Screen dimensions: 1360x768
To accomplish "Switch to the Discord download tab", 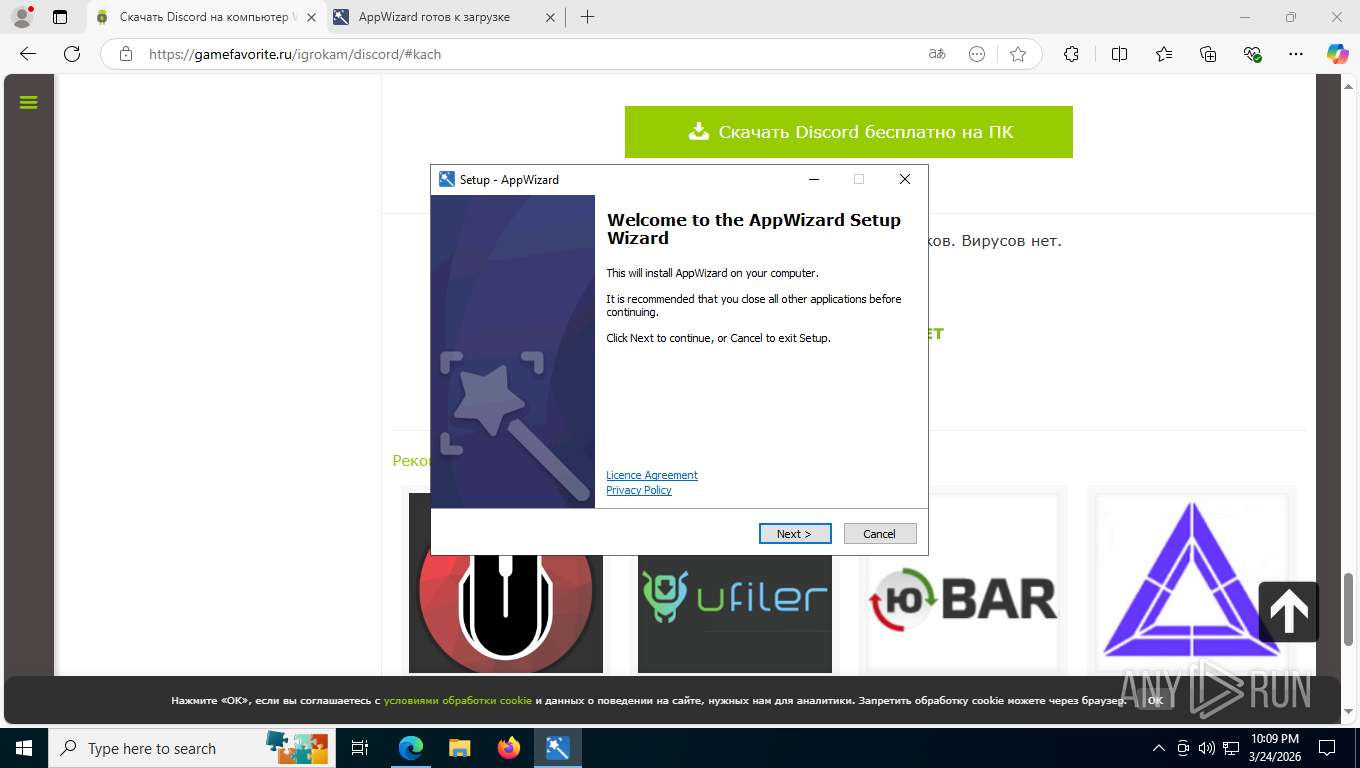I will coord(205,17).
